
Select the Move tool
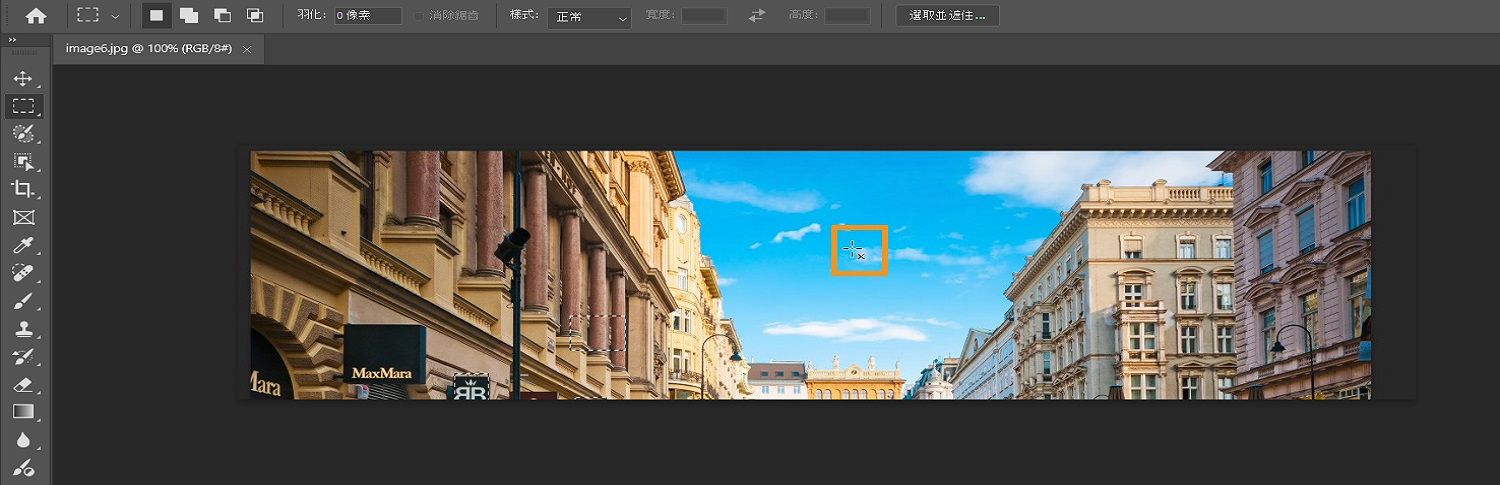point(23,79)
